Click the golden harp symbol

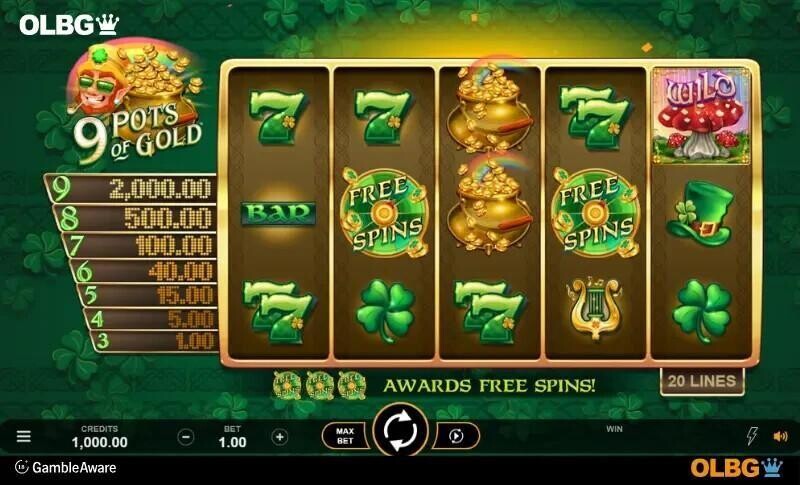(x=594, y=308)
